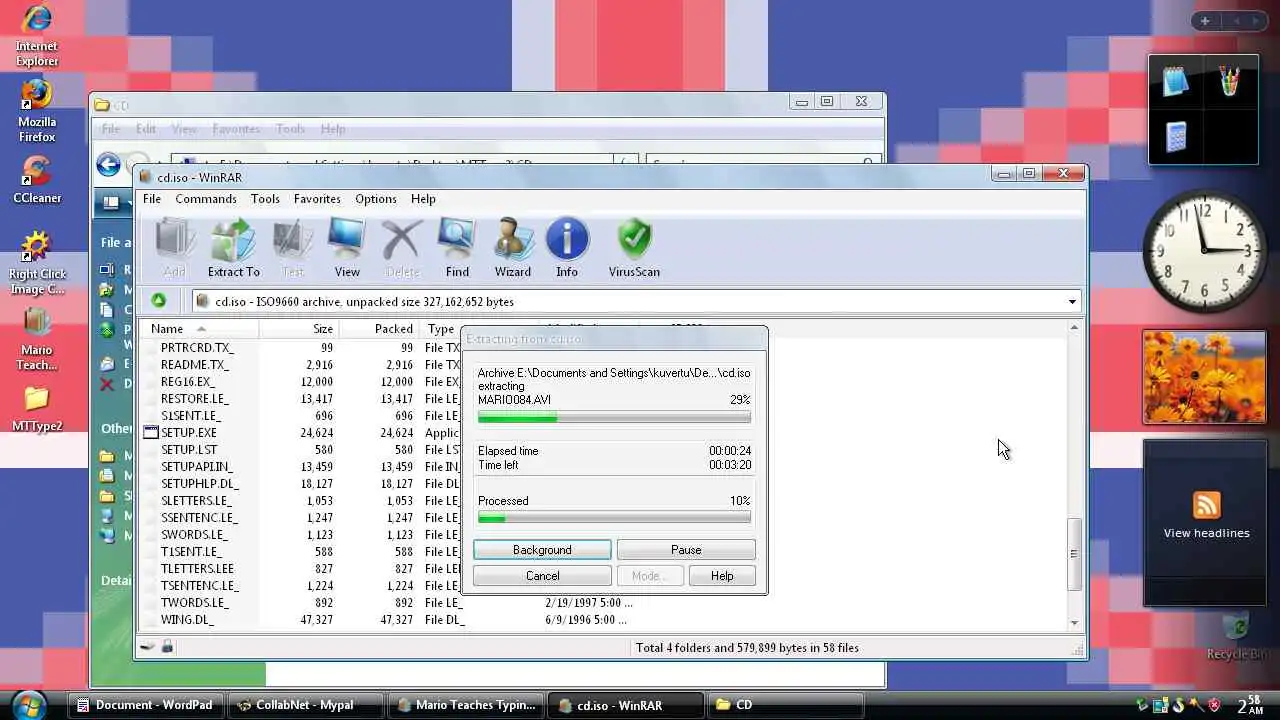This screenshot has width=1280, height=720.
Task: Click the Test toolbar icon
Action: click(292, 248)
